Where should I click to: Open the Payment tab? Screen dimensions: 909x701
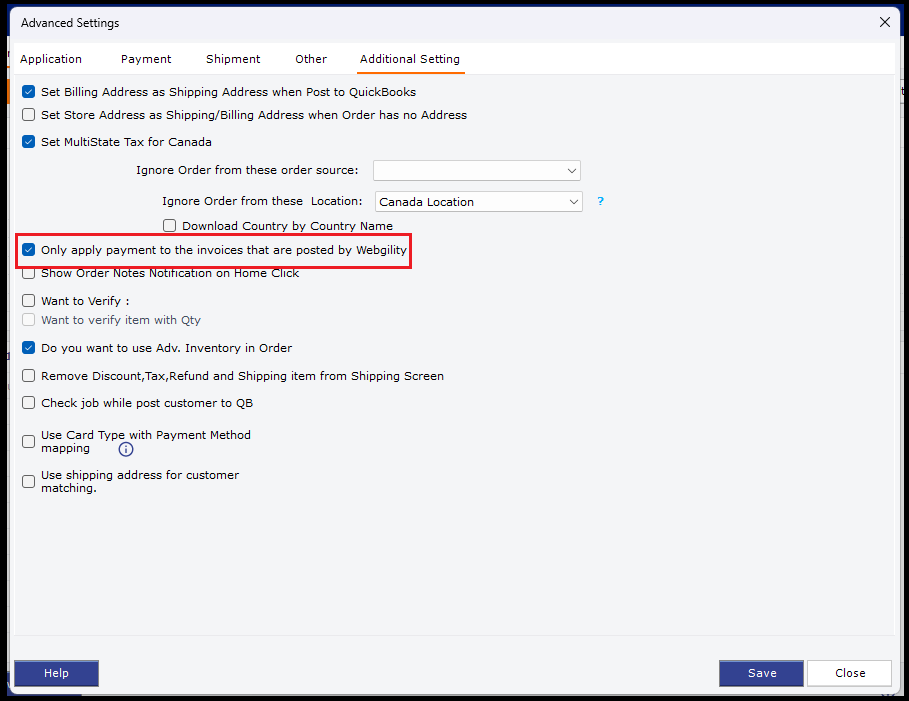tap(146, 59)
